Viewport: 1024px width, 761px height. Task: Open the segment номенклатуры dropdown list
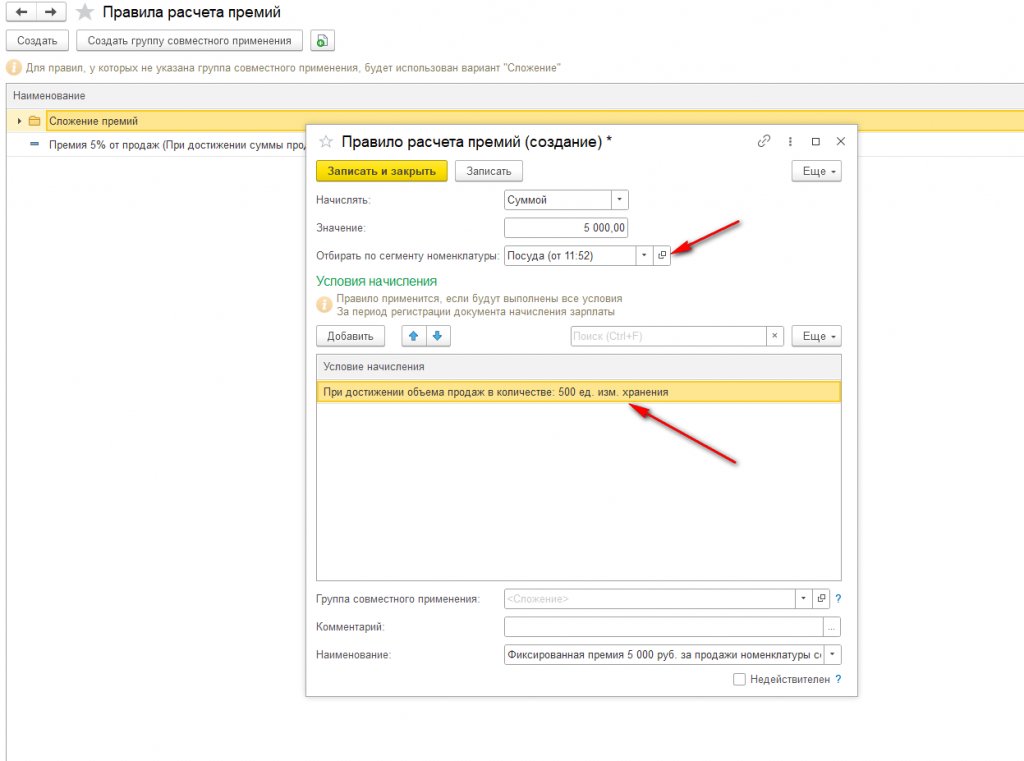644,255
